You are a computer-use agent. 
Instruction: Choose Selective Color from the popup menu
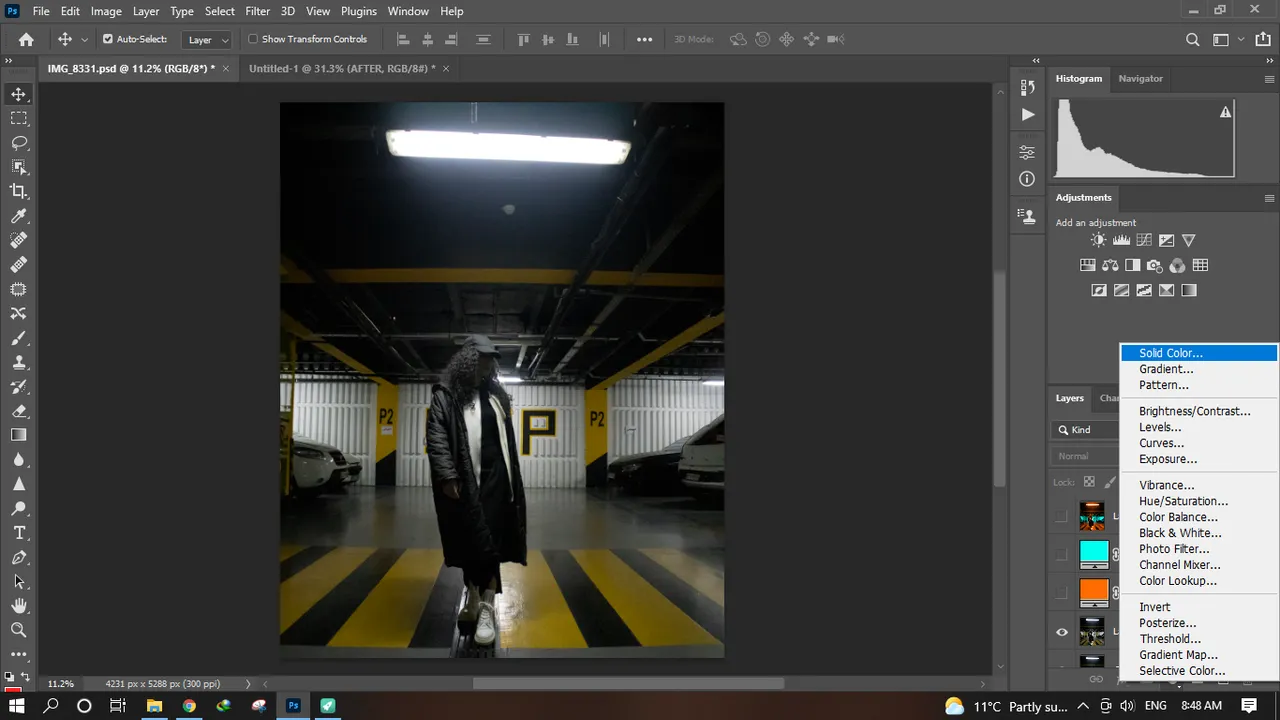coord(1199,671)
